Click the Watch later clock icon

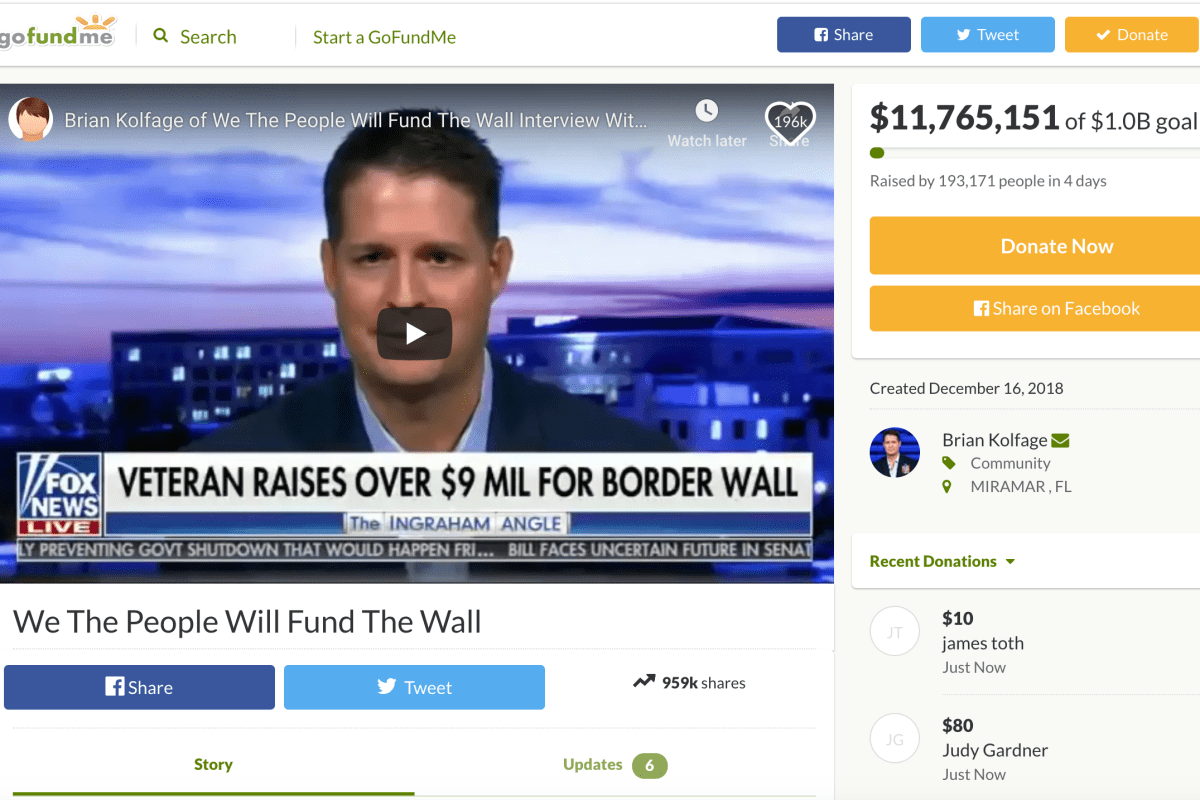[706, 110]
